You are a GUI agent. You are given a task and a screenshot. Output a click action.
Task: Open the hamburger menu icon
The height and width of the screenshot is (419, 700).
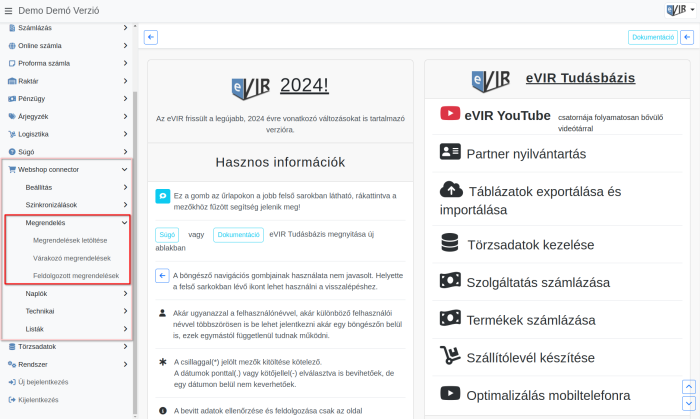[8, 11]
